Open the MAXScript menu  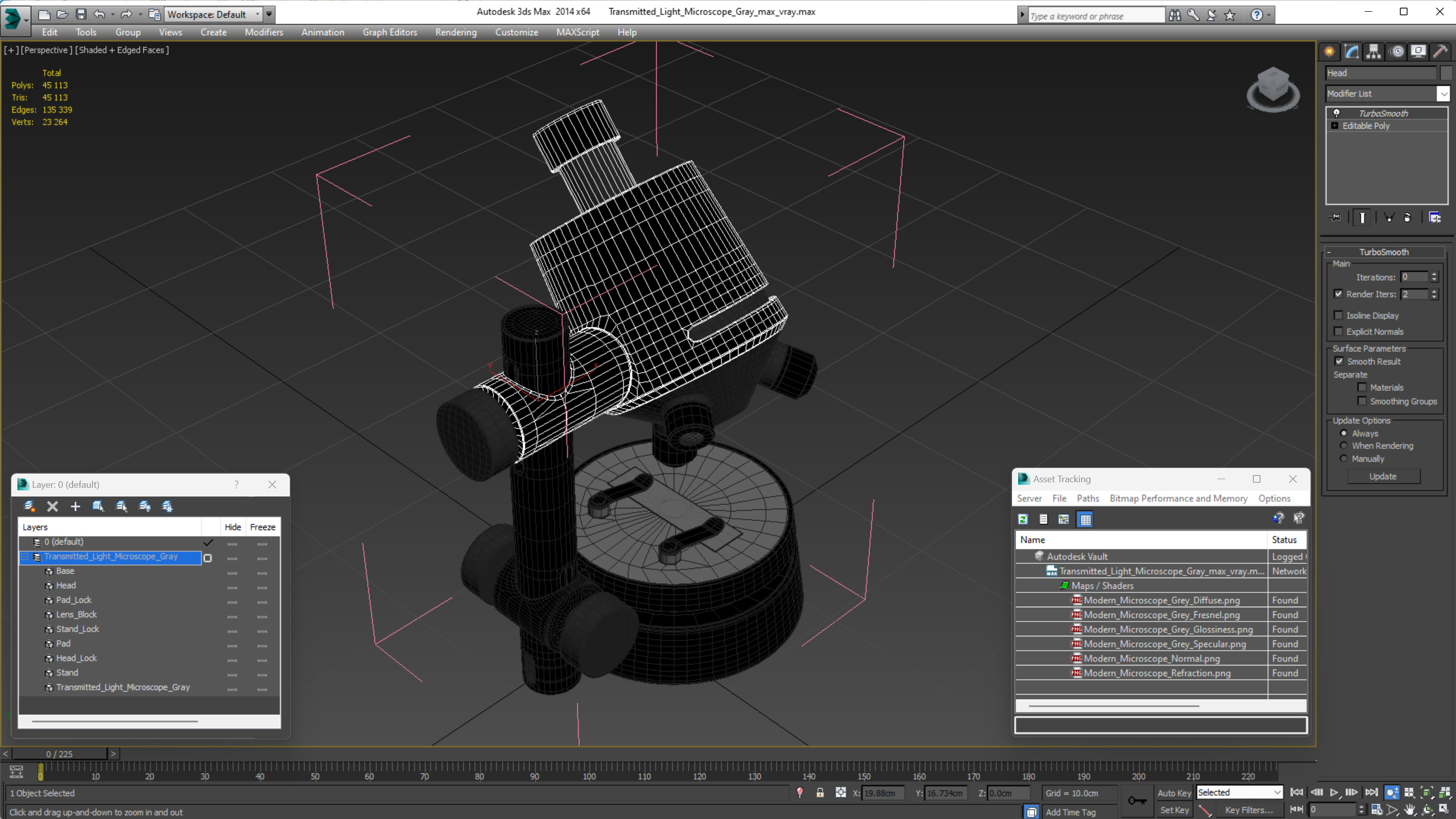[x=577, y=32]
